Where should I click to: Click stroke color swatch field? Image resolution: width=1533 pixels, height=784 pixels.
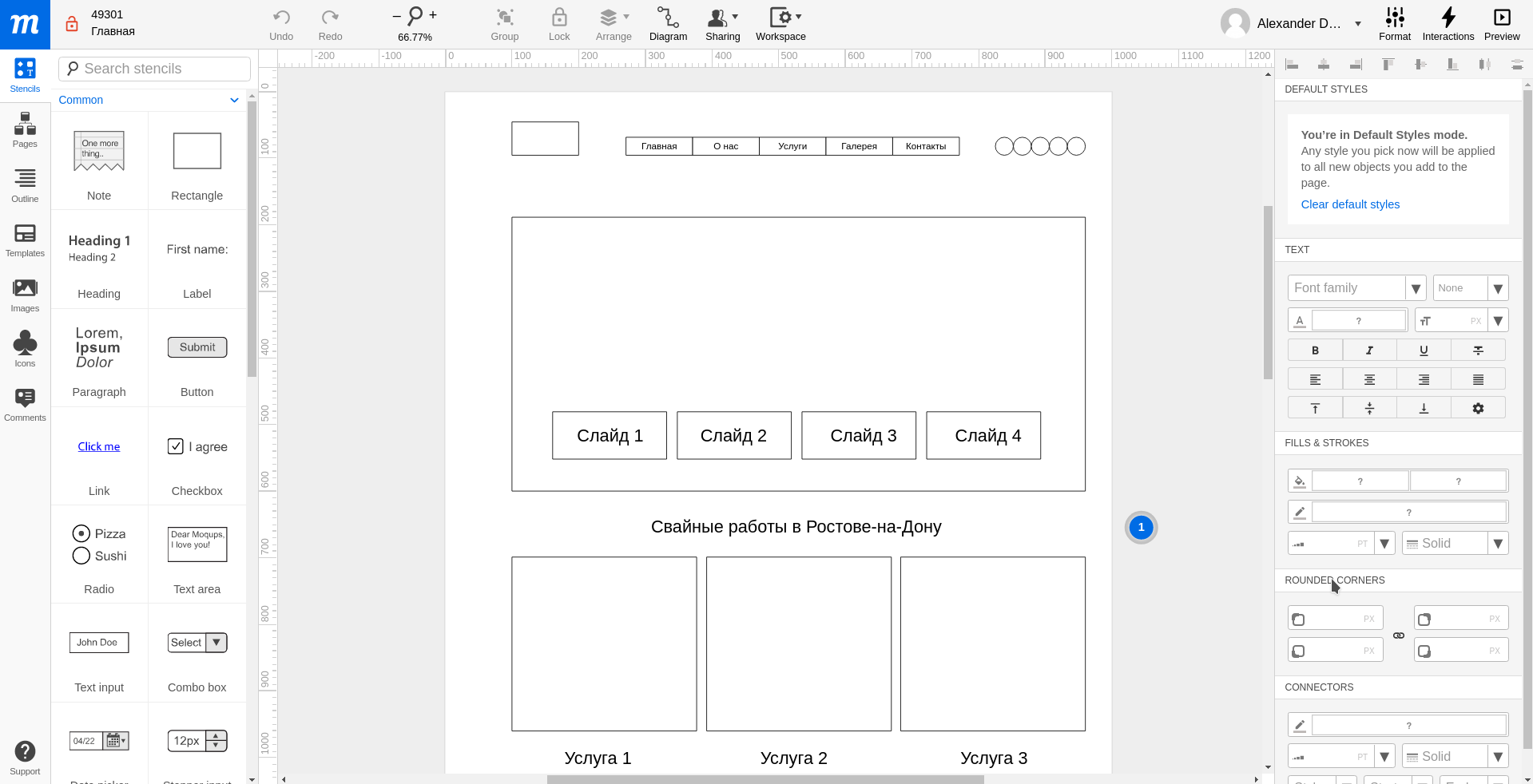pyautogui.click(x=1408, y=512)
